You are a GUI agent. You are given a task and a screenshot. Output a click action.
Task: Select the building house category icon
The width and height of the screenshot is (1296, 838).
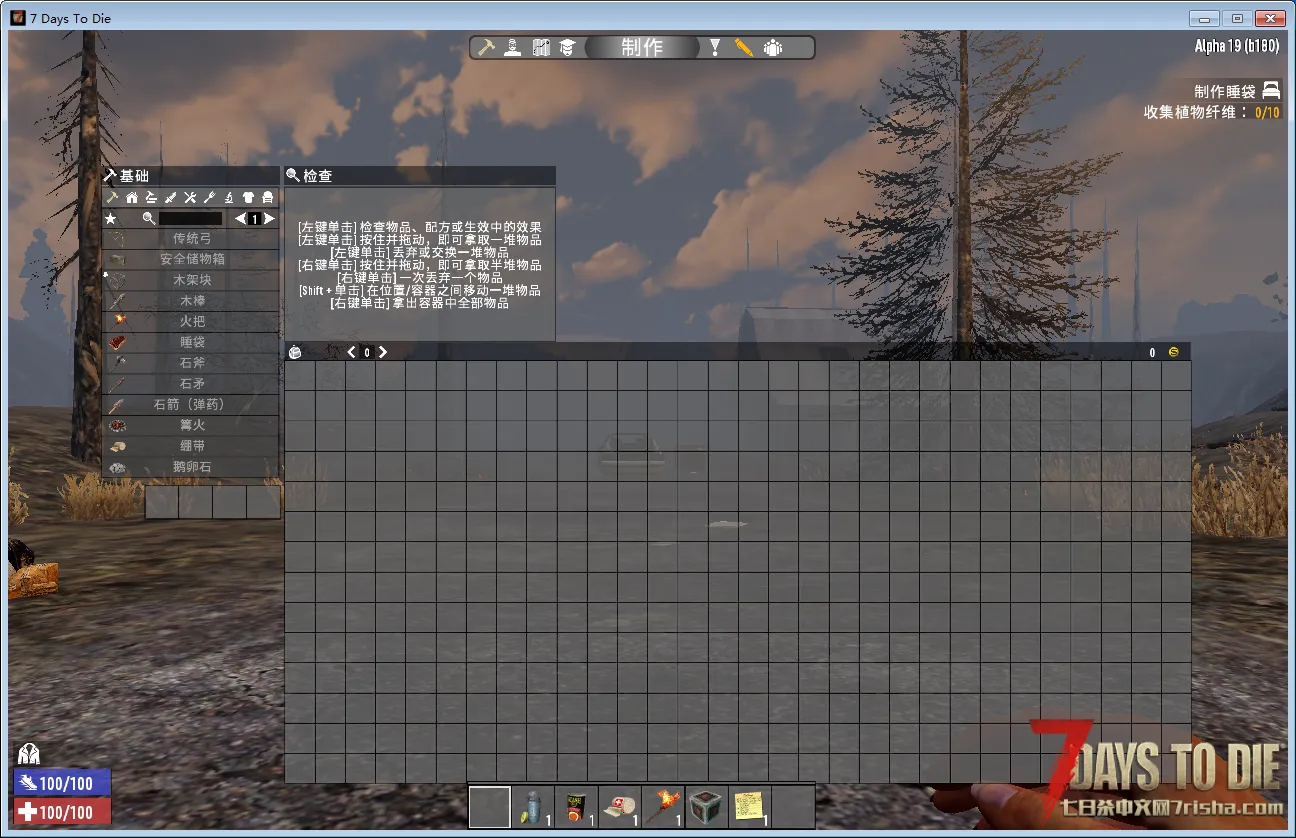132,198
